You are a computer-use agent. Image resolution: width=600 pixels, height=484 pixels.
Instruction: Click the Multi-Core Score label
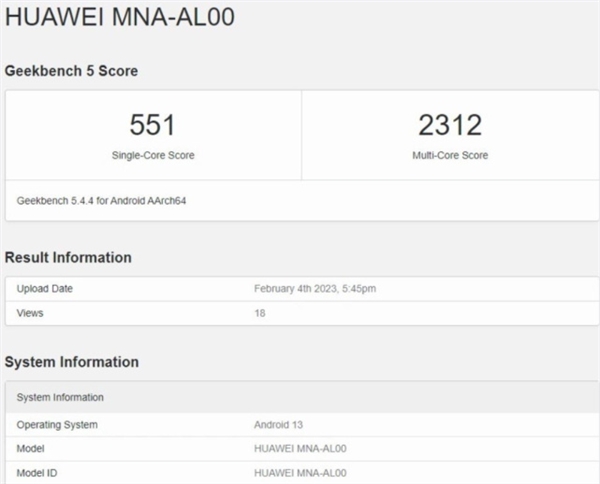coord(449,156)
